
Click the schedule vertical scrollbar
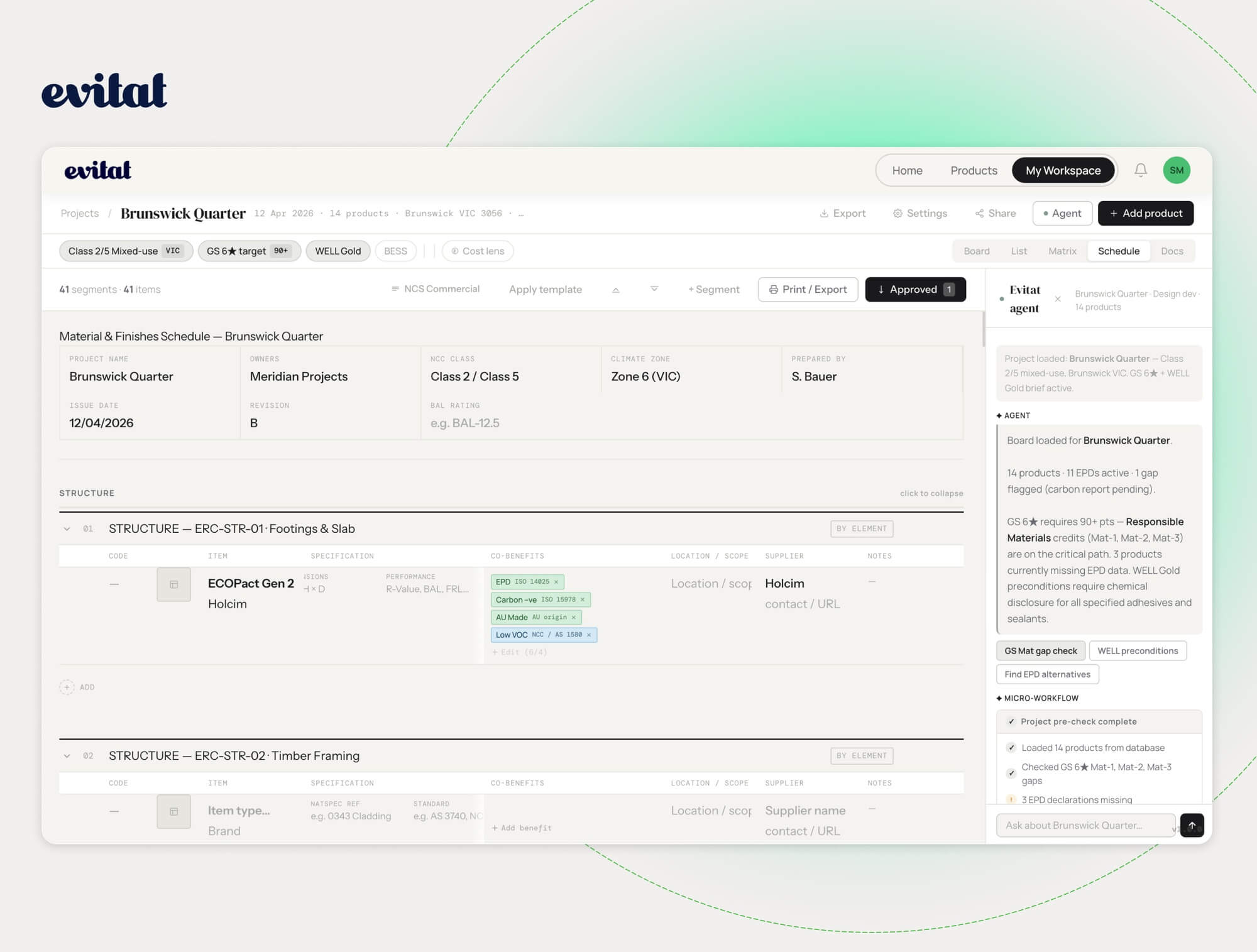(984, 329)
